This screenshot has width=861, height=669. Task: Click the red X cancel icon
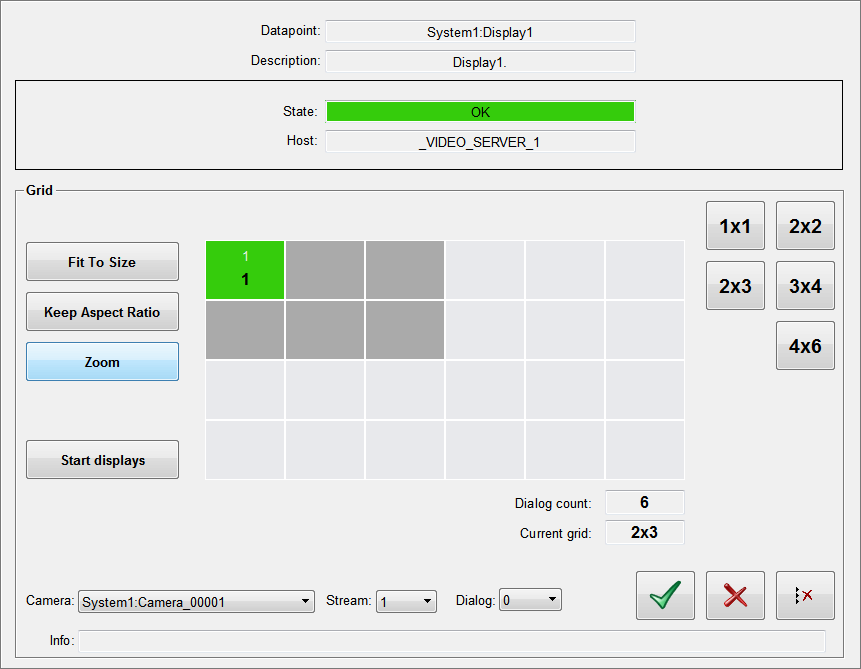pyautogui.click(x=735, y=596)
